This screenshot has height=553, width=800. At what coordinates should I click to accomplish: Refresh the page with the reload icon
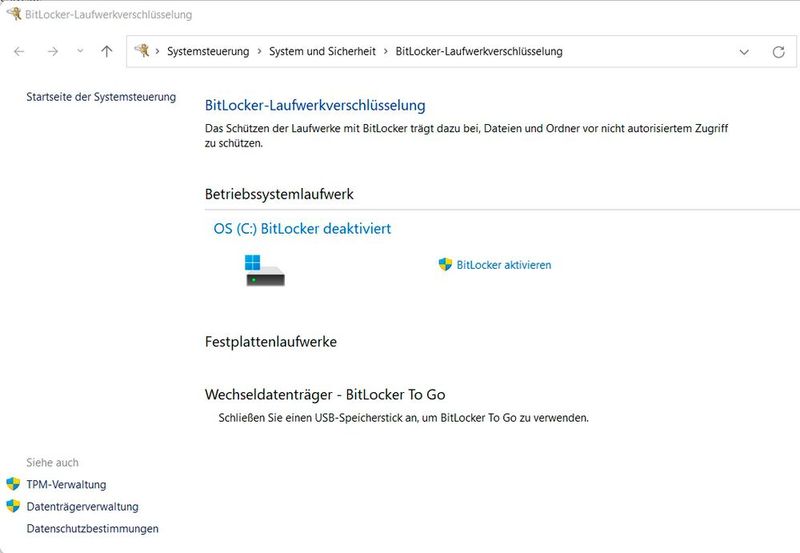779,52
